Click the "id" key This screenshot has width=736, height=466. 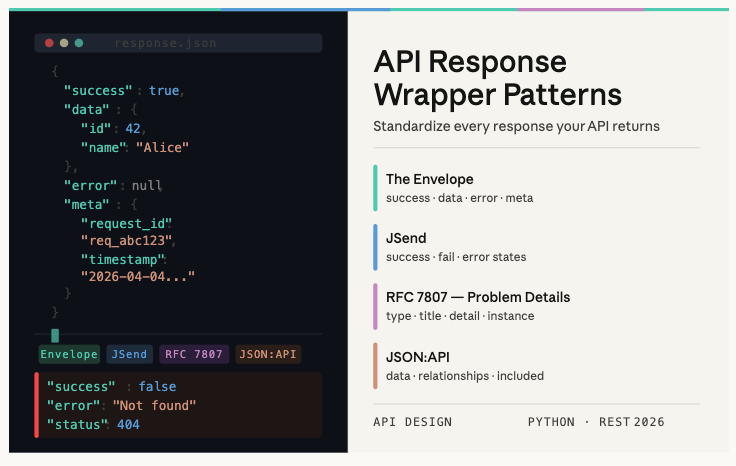[96, 129]
